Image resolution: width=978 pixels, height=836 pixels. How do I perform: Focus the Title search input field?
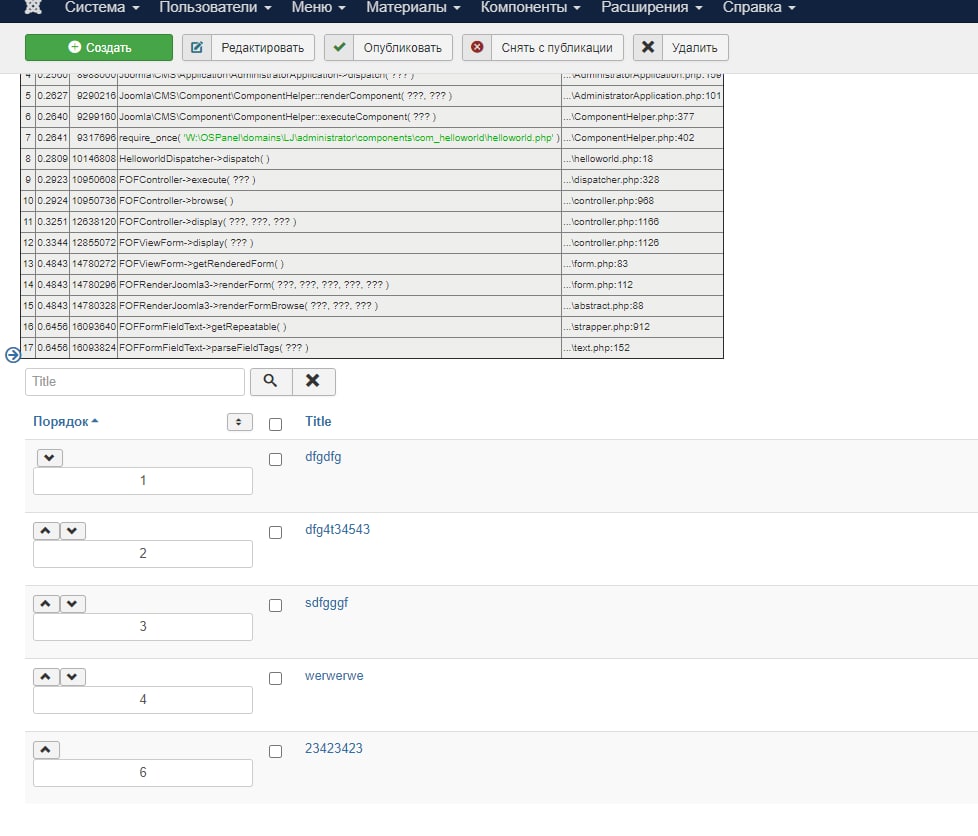click(x=135, y=382)
